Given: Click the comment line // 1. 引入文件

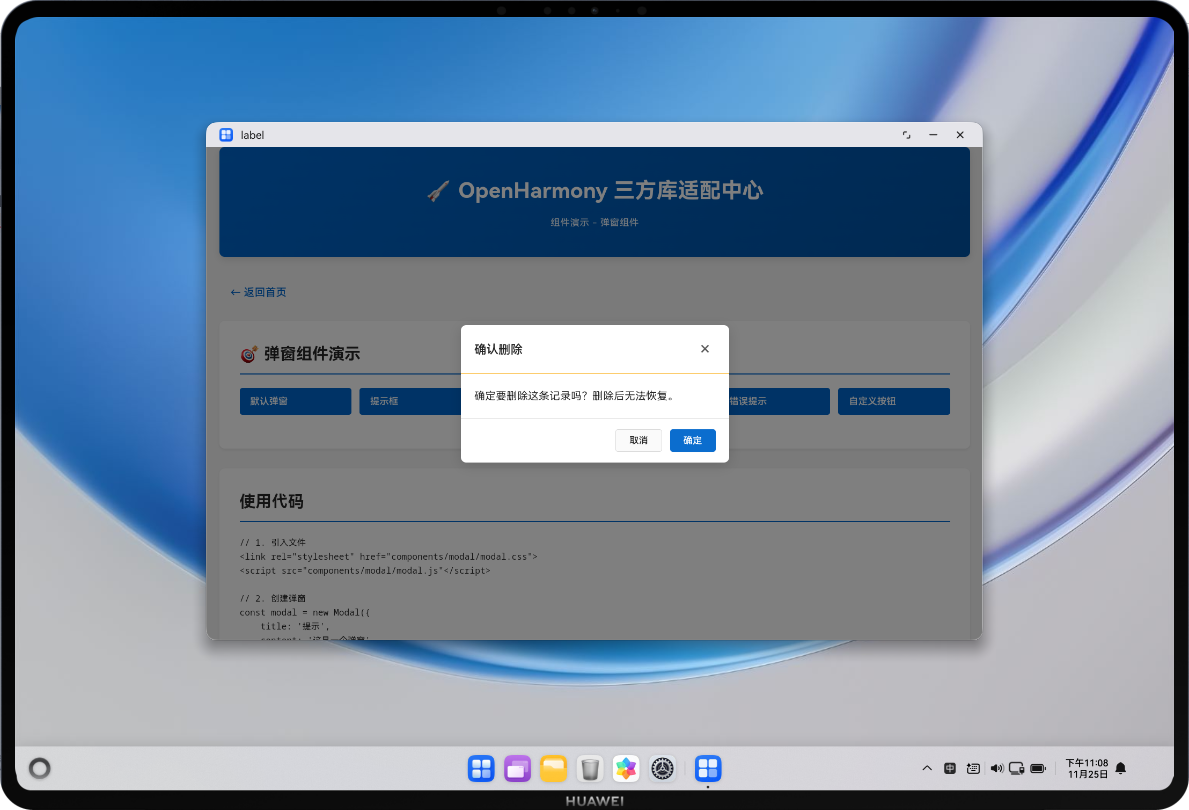Looking at the screenshot, I should [x=273, y=542].
